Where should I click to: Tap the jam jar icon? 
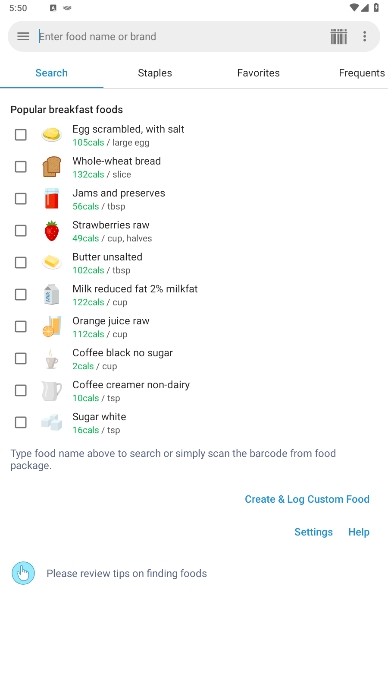52,198
